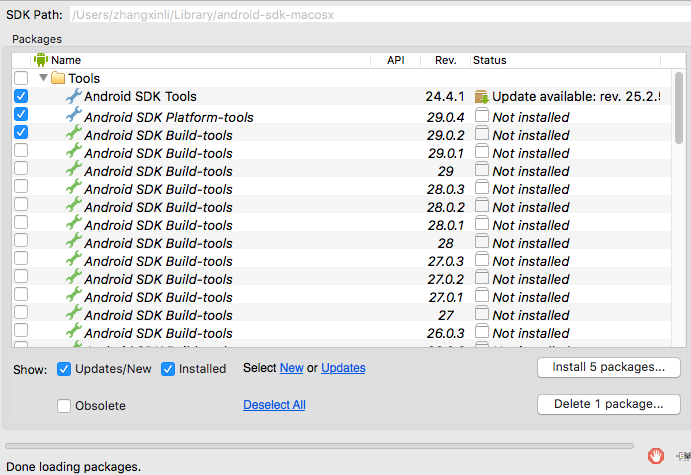Image resolution: width=691 pixels, height=475 pixels.
Task: Click the update available status icon
Action: coord(482,97)
